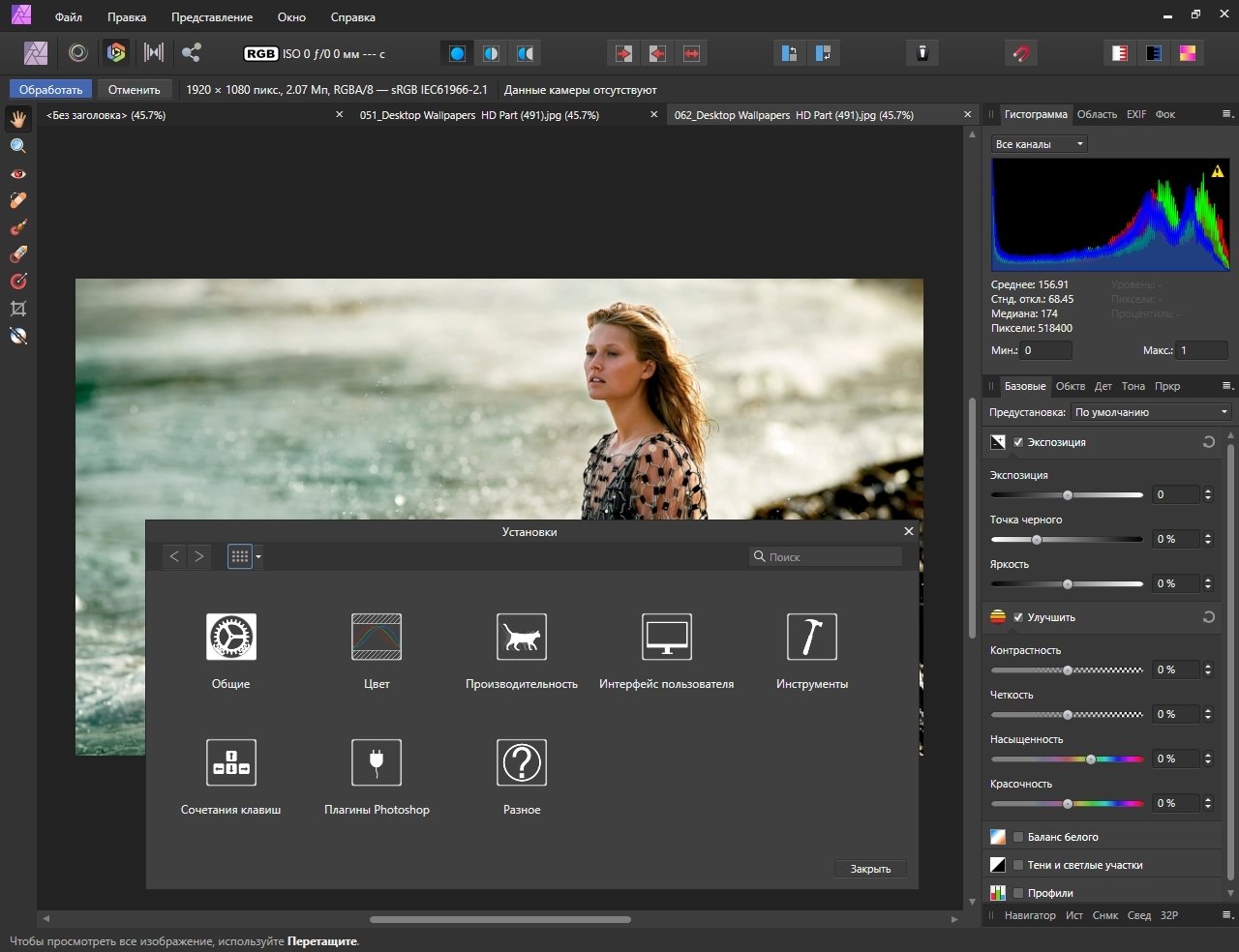Open the Все каналы channel dropdown
This screenshot has height=952, width=1239.
pos(1039,144)
